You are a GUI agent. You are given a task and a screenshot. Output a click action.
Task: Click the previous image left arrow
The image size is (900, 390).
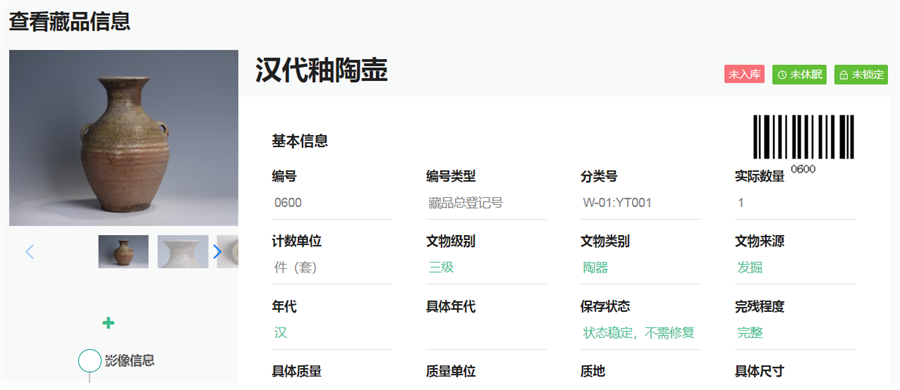click(30, 252)
